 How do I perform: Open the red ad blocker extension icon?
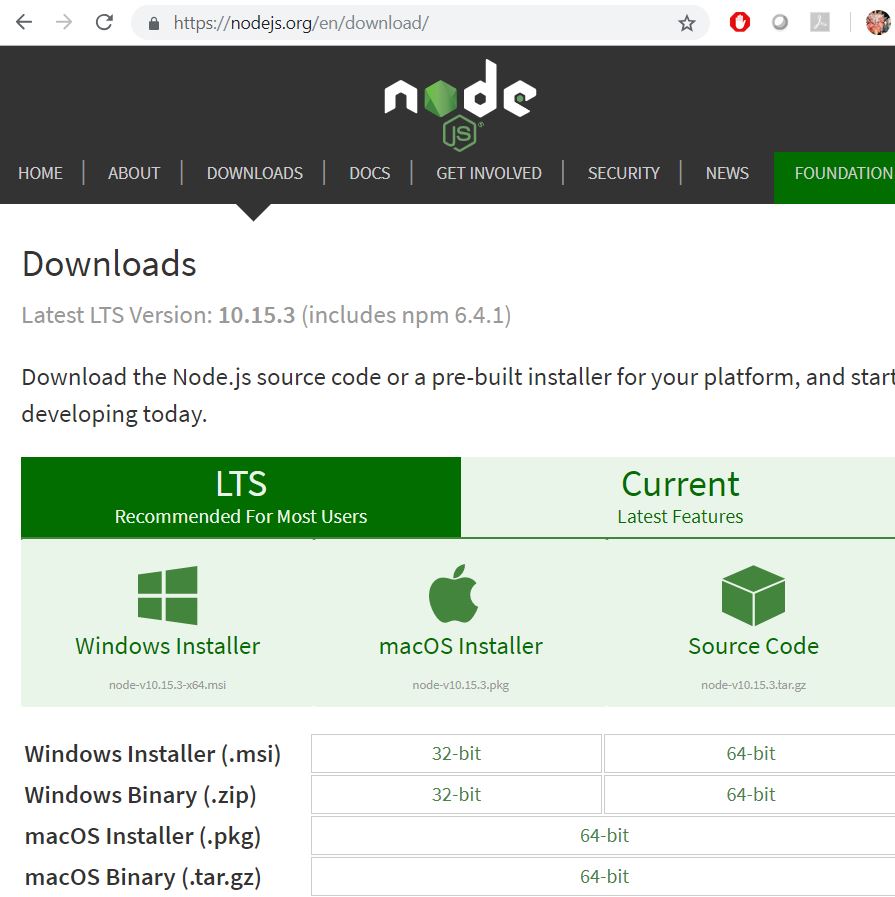click(739, 22)
